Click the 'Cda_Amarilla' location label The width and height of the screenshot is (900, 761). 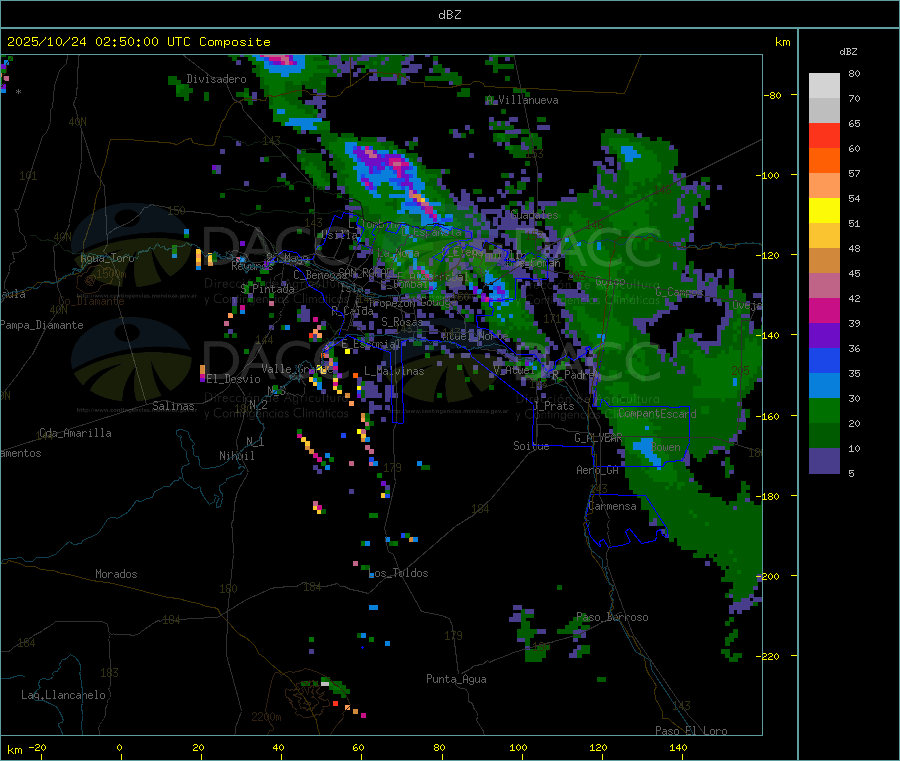click(x=75, y=433)
